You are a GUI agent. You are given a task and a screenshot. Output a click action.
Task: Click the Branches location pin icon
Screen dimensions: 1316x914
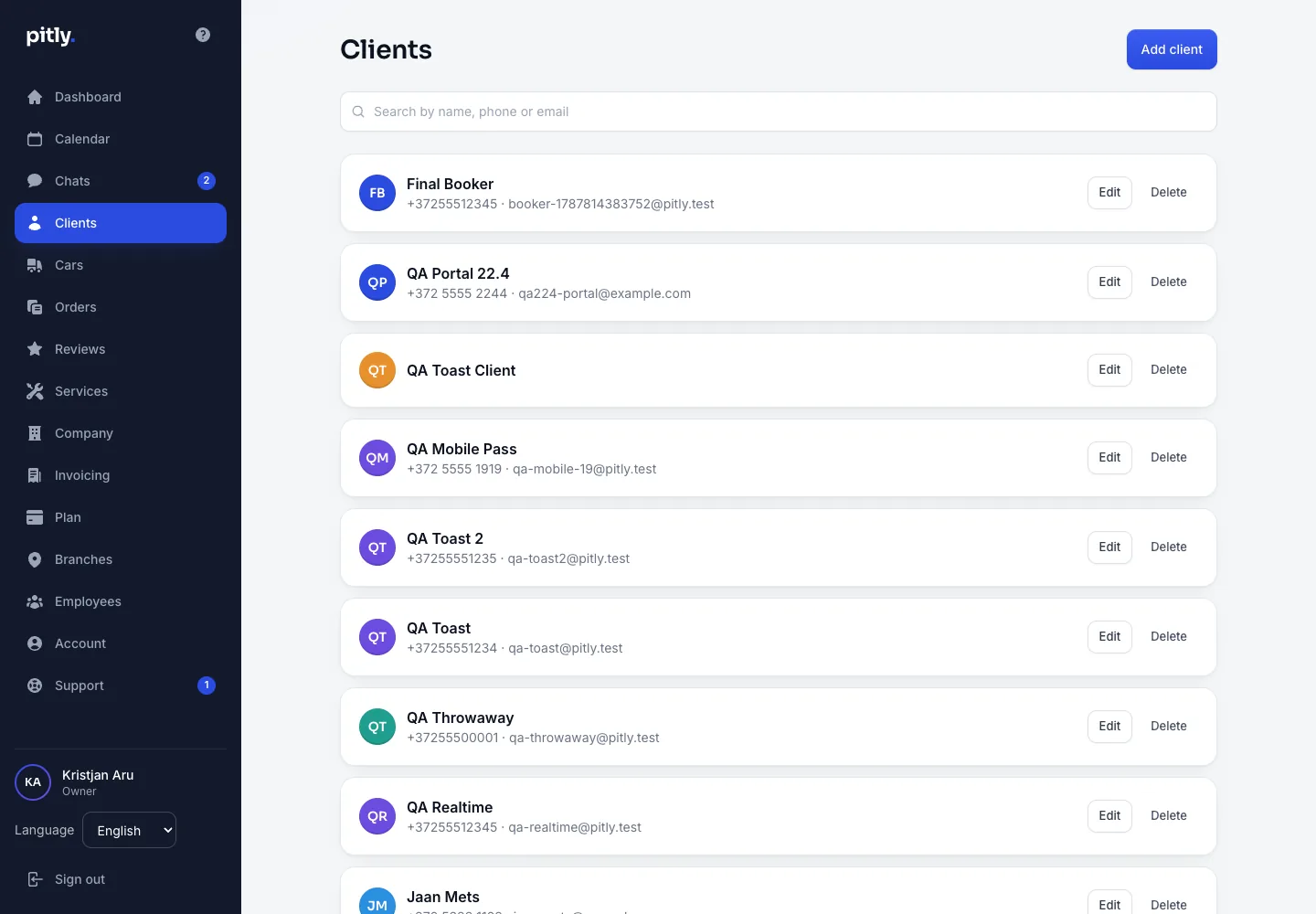[35, 559]
